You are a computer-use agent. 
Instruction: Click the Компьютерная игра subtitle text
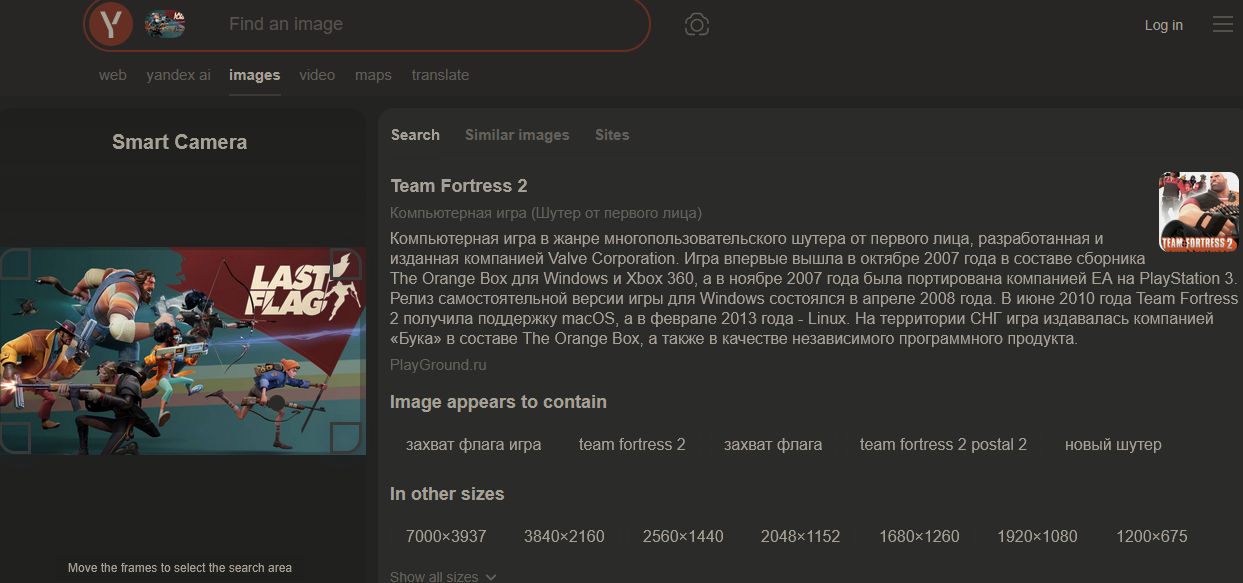(x=546, y=213)
